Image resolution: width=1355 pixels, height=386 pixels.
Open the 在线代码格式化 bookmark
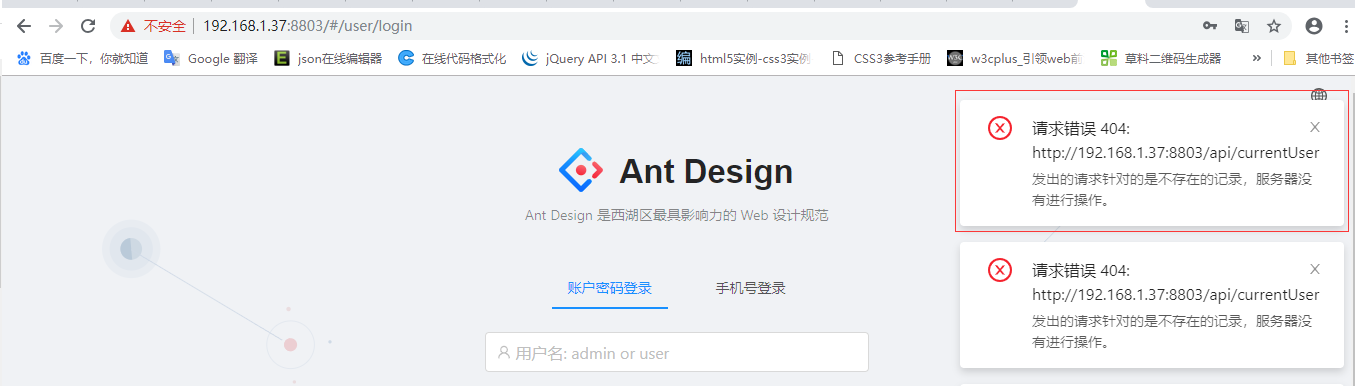[452, 58]
